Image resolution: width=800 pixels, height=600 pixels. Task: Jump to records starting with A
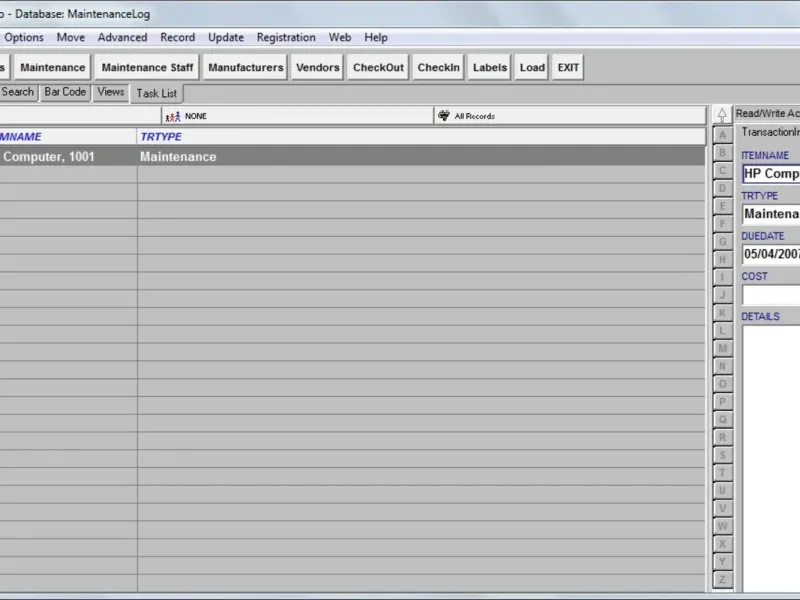pos(722,135)
